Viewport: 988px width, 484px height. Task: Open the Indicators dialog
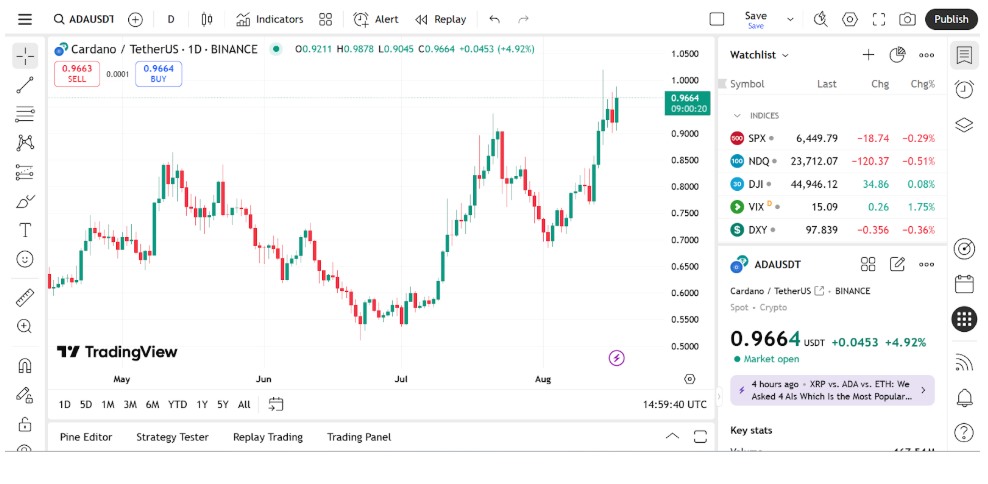click(270, 19)
